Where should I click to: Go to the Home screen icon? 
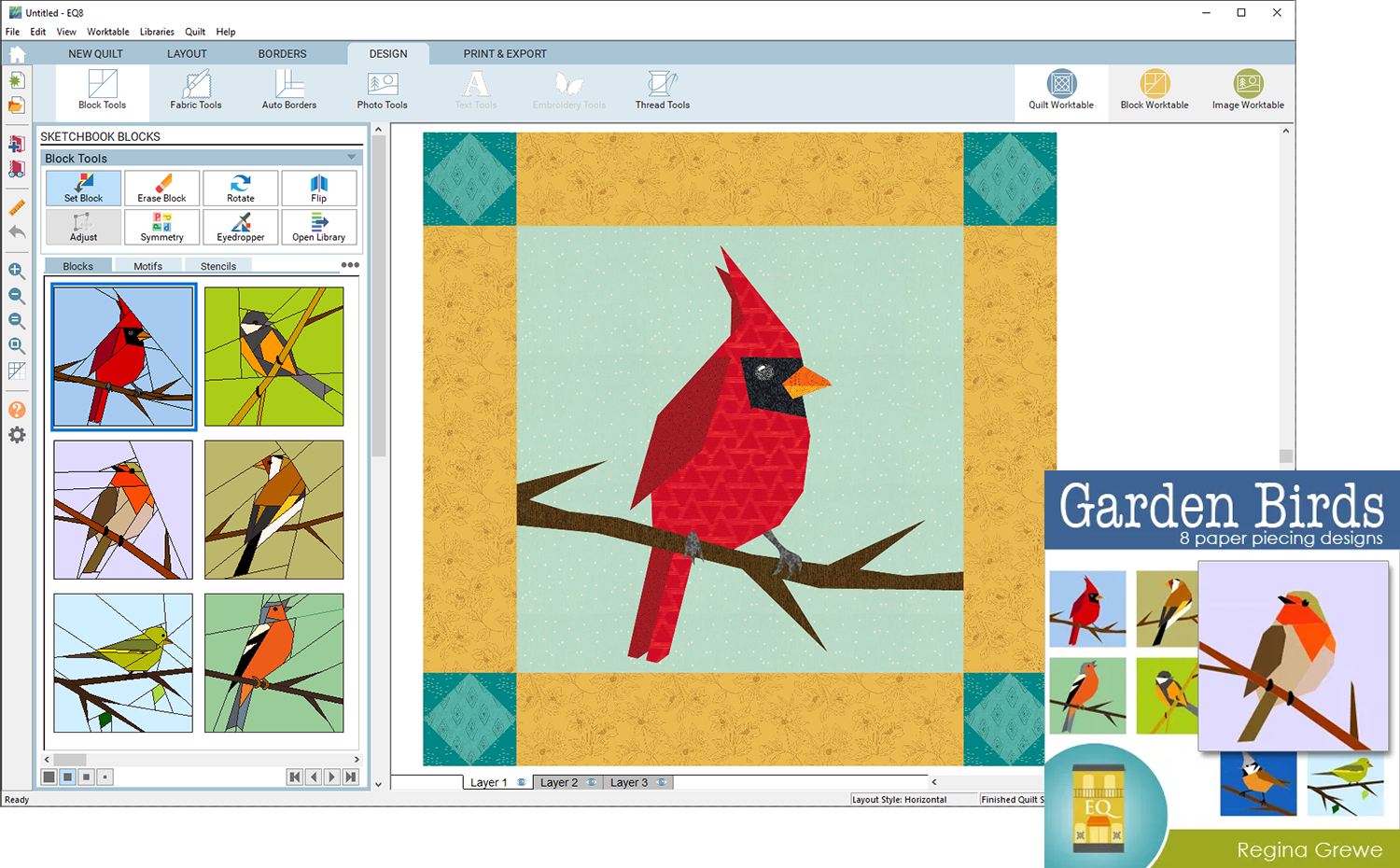click(17, 54)
